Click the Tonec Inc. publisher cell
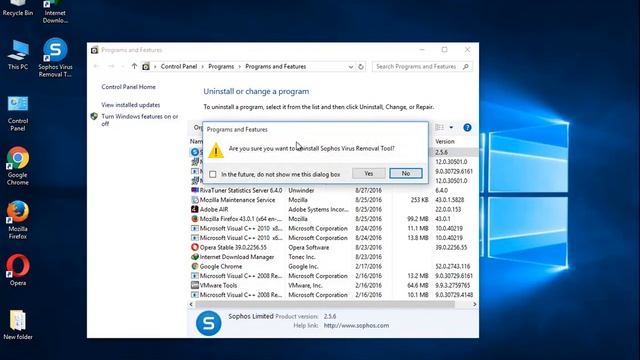Screen dimensions: 640x360 302,257
